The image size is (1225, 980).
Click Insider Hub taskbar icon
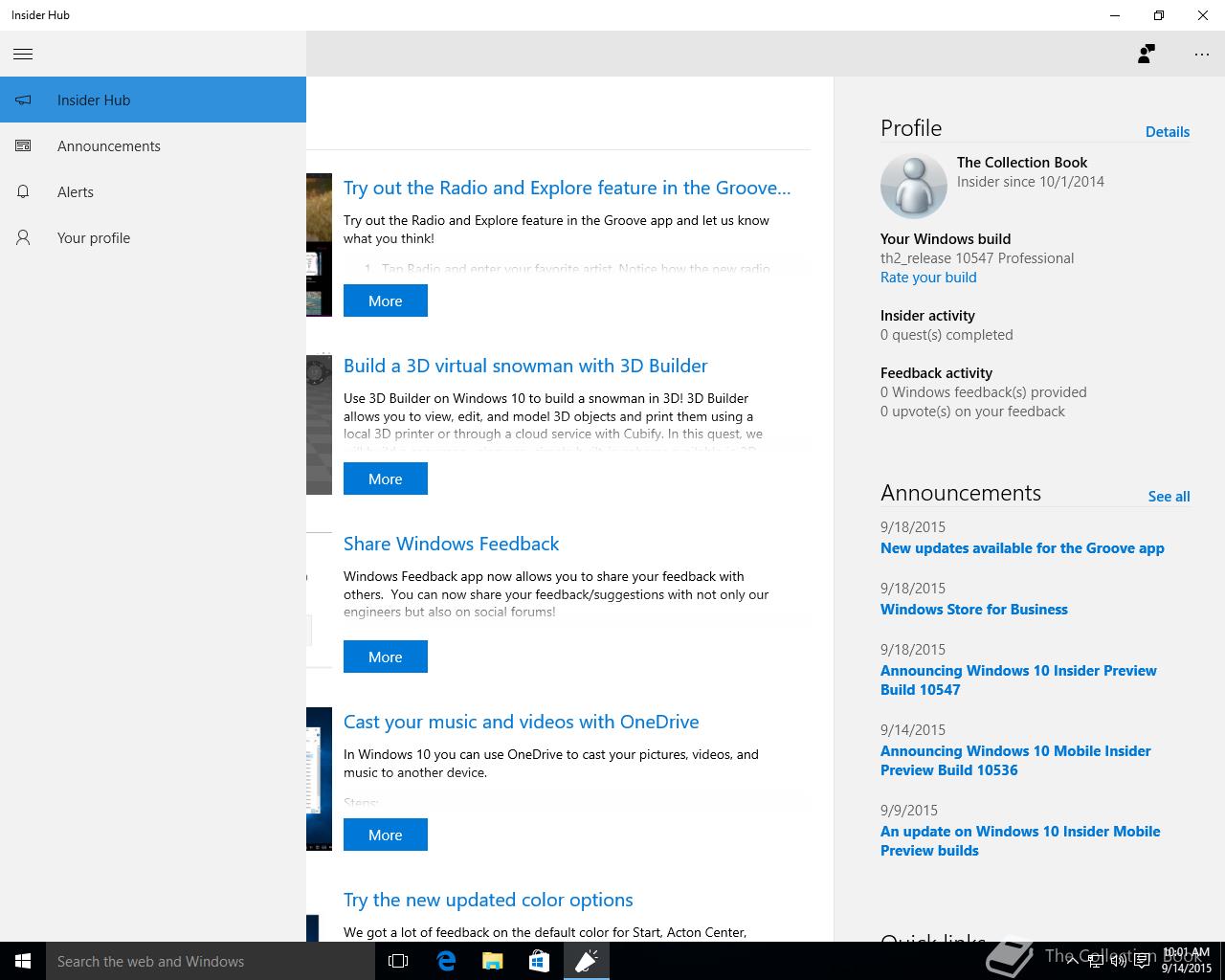tap(586, 961)
